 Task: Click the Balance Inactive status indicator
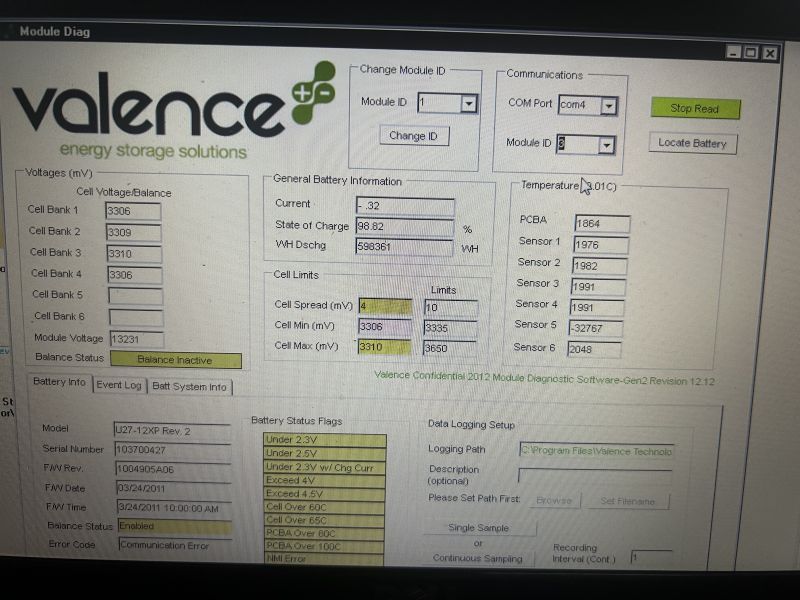pos(176,360)
